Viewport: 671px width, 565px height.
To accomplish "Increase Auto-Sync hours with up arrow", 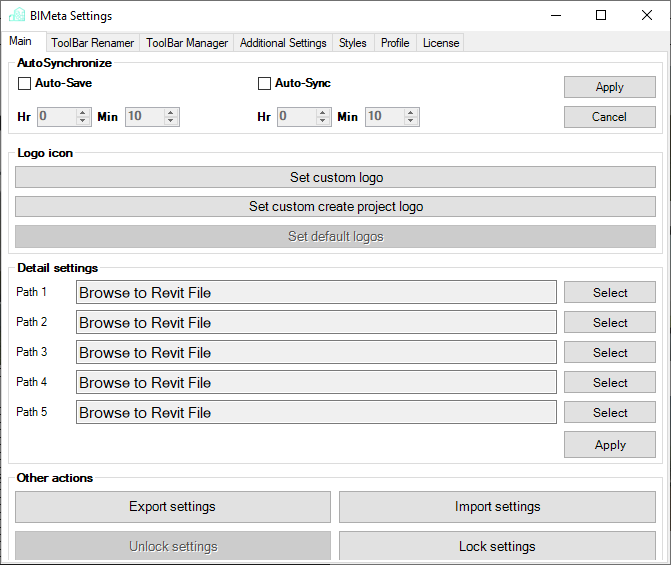I will click(x=324, y=112).
